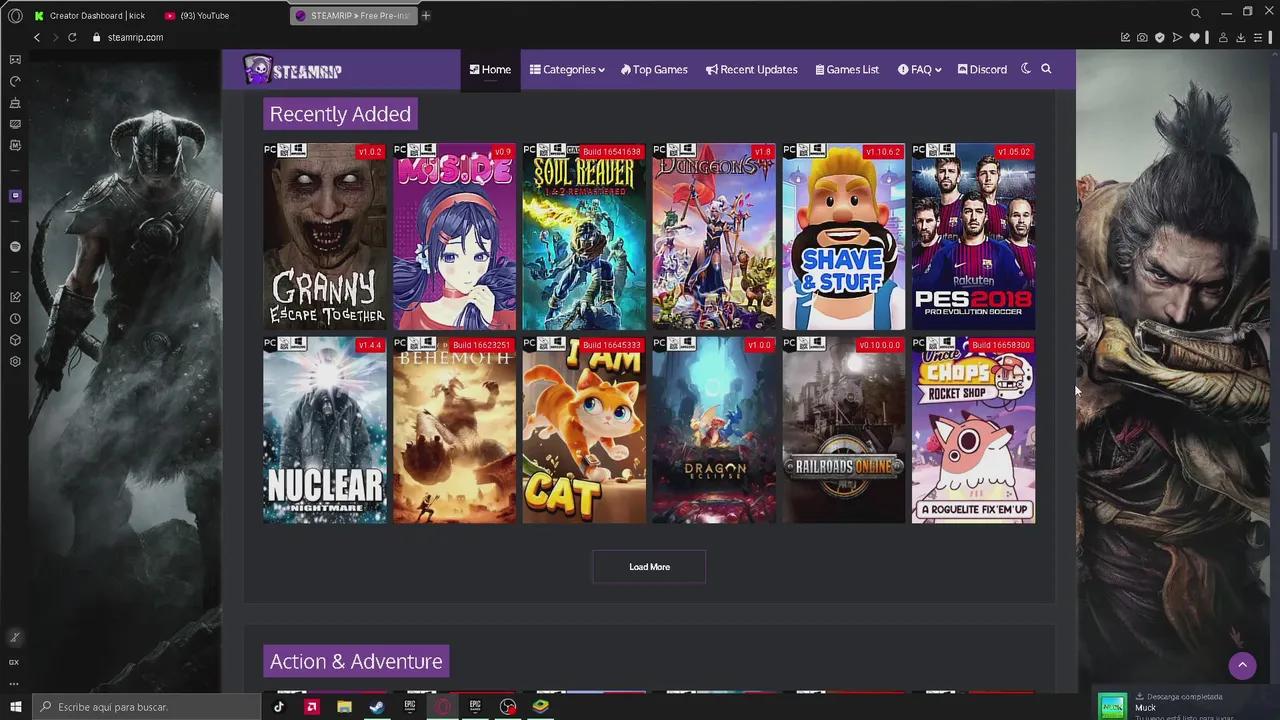Open Shave & Stuff game cover
This screenshot has width=1280, height=720.
tap(843, 236)
